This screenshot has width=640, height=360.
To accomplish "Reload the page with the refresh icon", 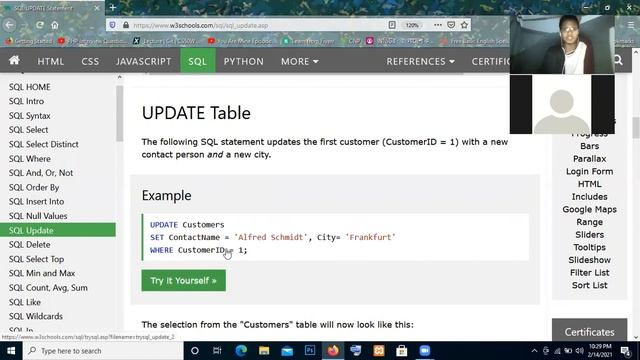I will click(40, 25).
